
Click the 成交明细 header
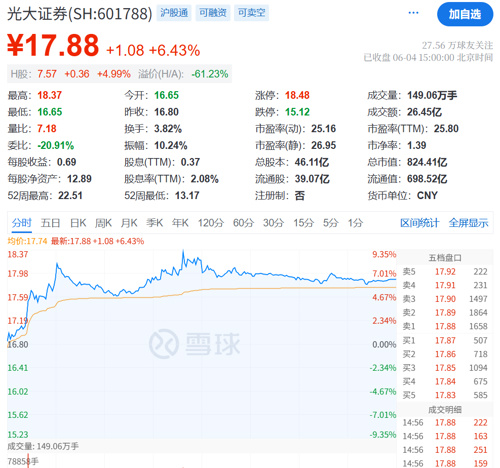(445, 410)
